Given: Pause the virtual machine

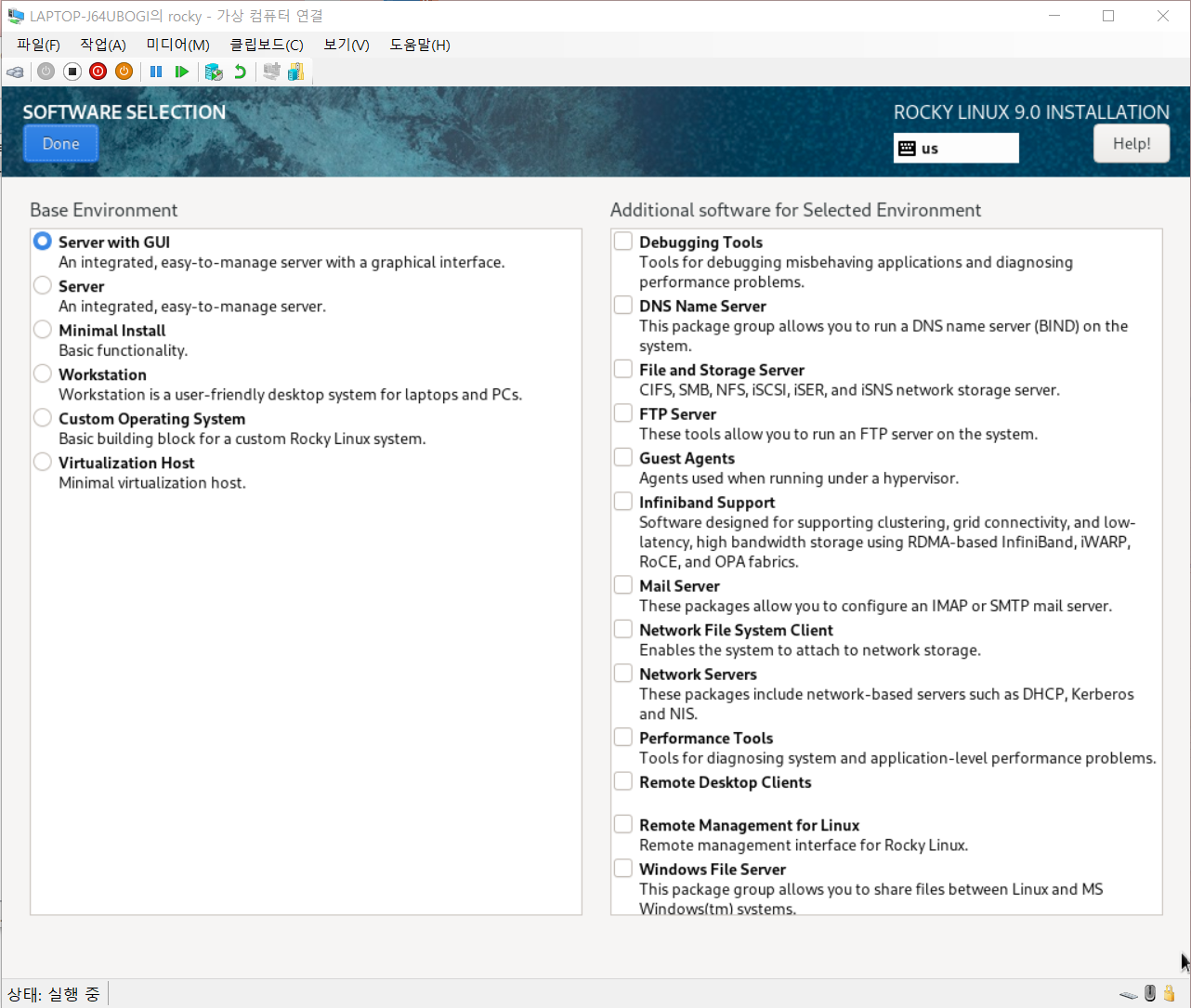Looking at the screenshot, I should pos(156,72).
